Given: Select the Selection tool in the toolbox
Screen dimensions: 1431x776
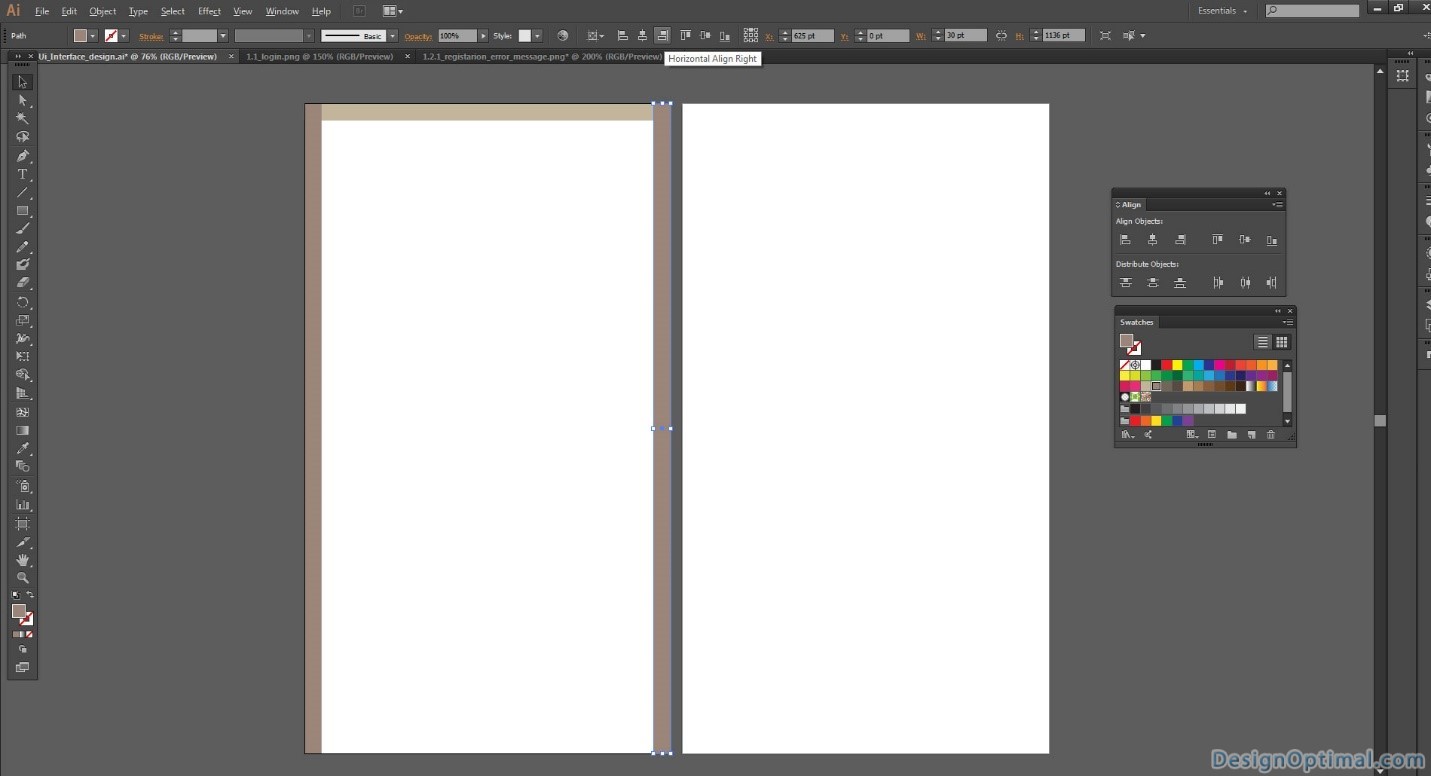Looking at the screenshot, I should [22, 82].
